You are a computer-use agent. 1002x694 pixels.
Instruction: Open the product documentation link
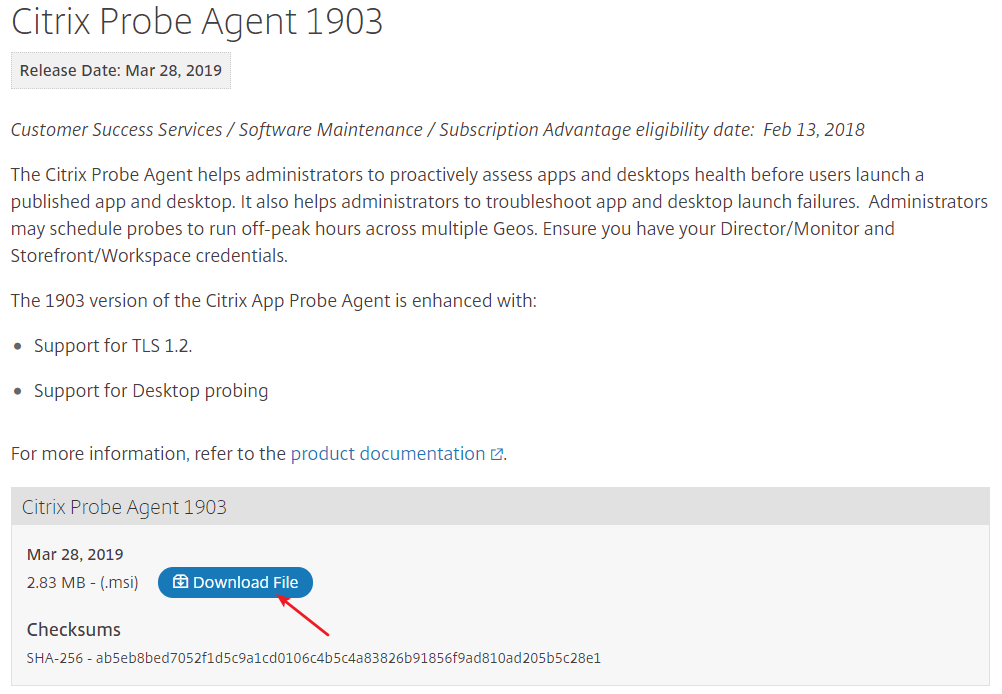pos(388,454)
